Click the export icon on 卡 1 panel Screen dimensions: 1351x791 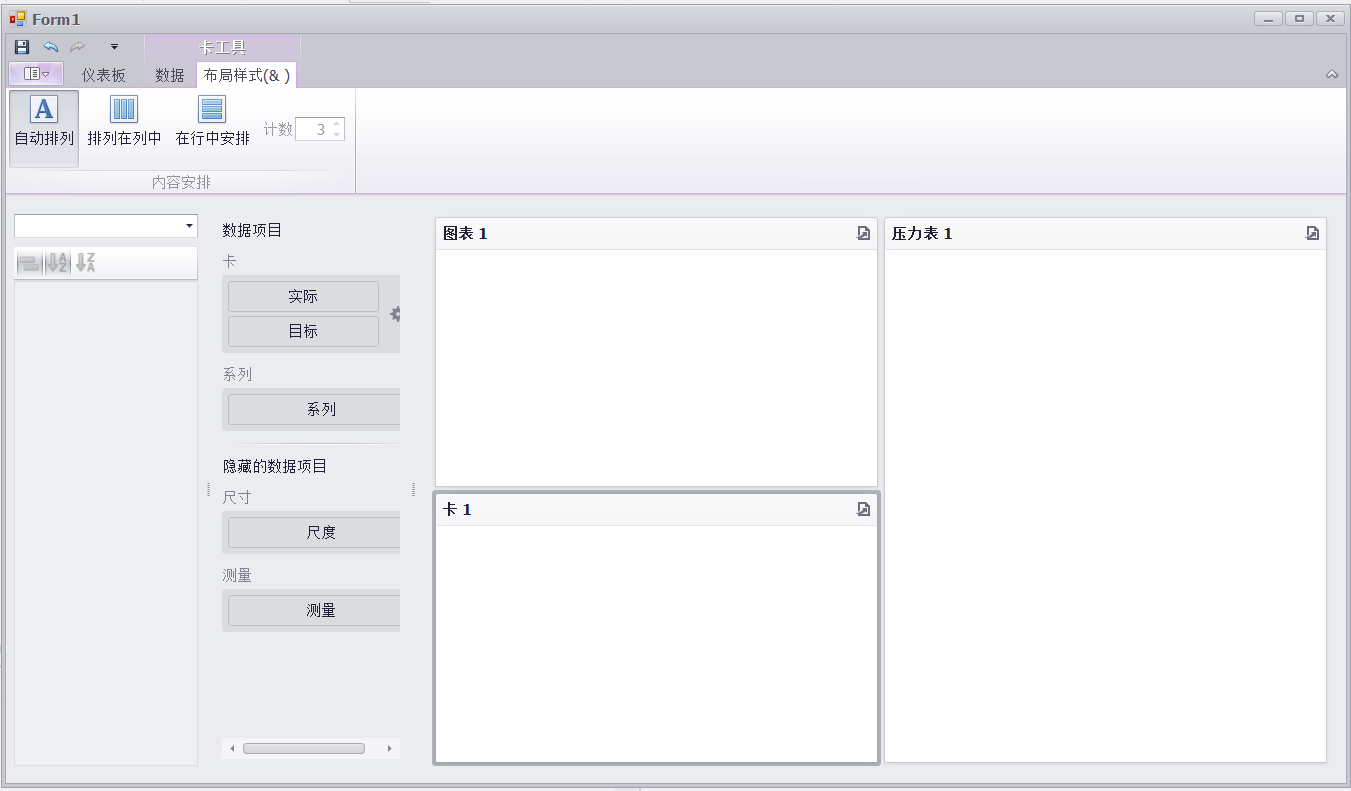point(864,509)
